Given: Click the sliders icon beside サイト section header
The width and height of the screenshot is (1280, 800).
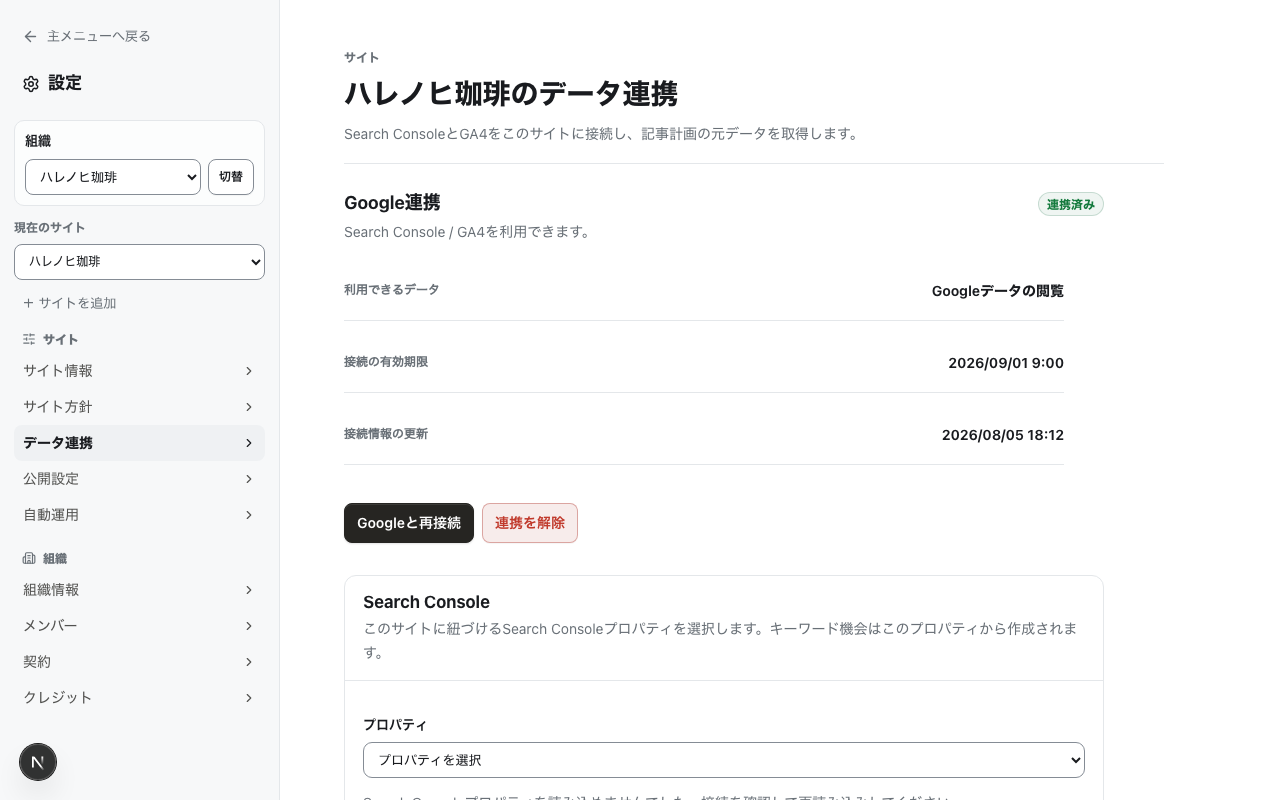Looking at the screenshot, I should pyautogui.click(x=29, y=339).
